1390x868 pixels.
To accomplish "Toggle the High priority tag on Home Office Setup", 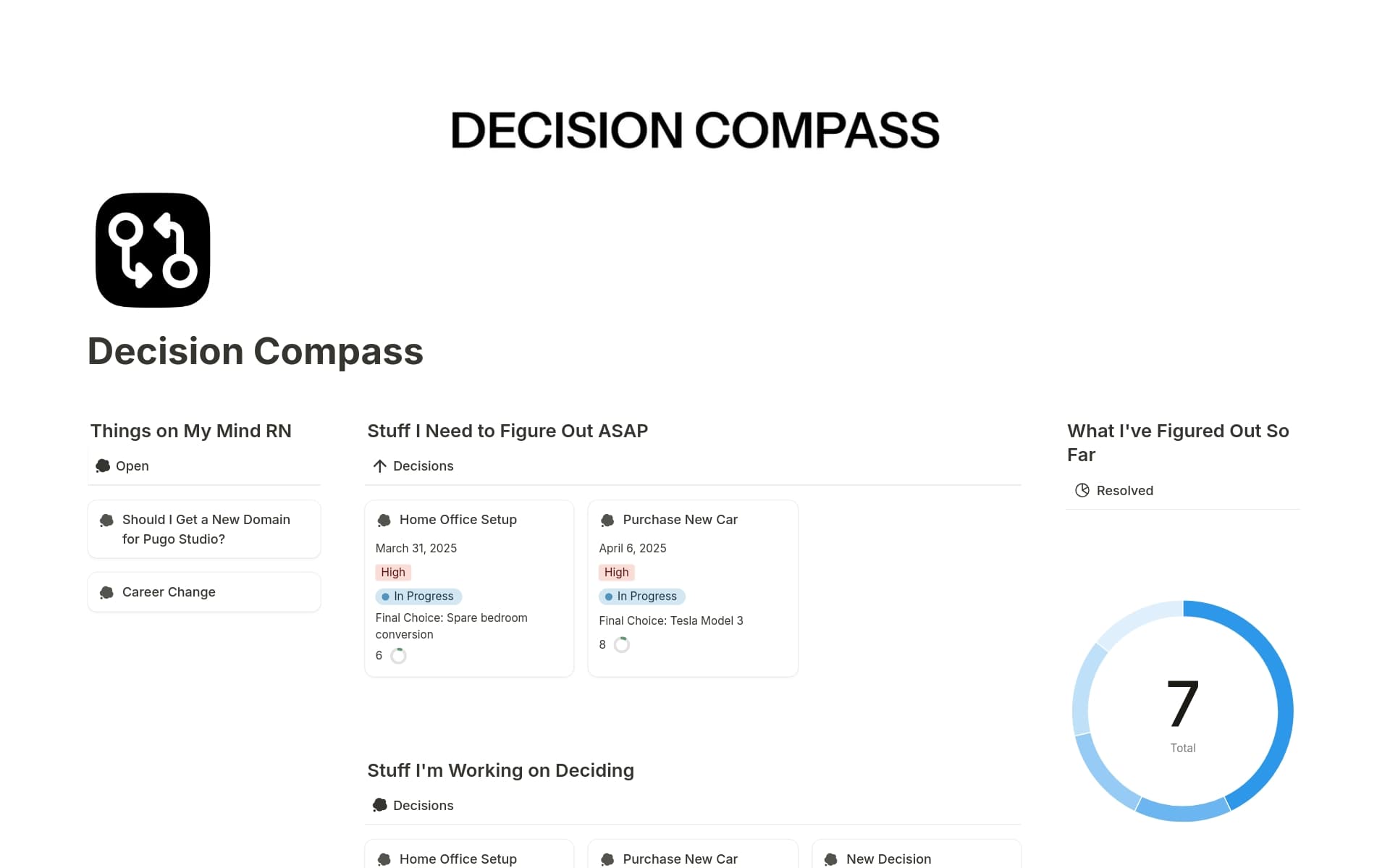I will click(392, 572).
